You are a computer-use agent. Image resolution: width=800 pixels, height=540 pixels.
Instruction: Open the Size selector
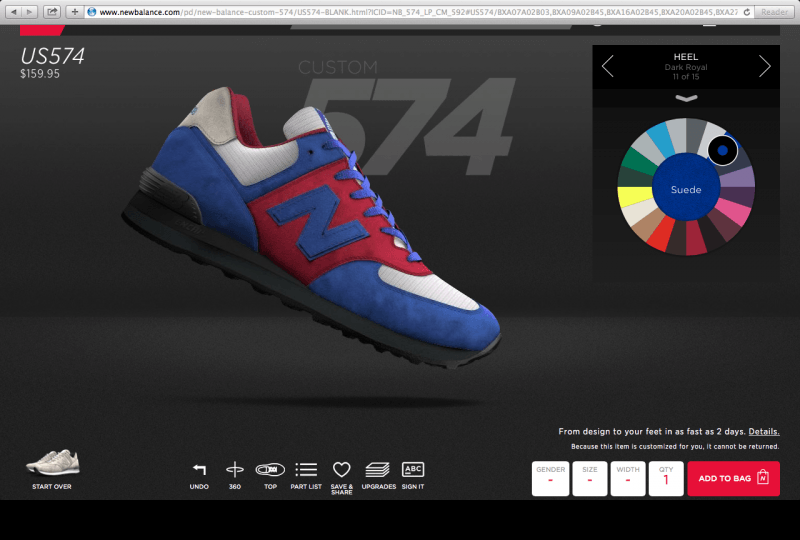click(x=590, y=478)
